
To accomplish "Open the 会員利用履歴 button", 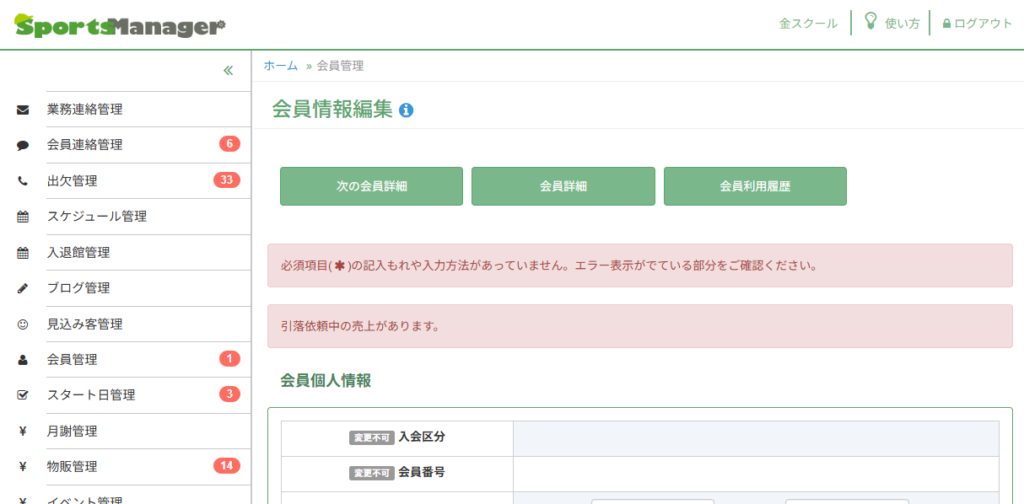I will 755,186.
